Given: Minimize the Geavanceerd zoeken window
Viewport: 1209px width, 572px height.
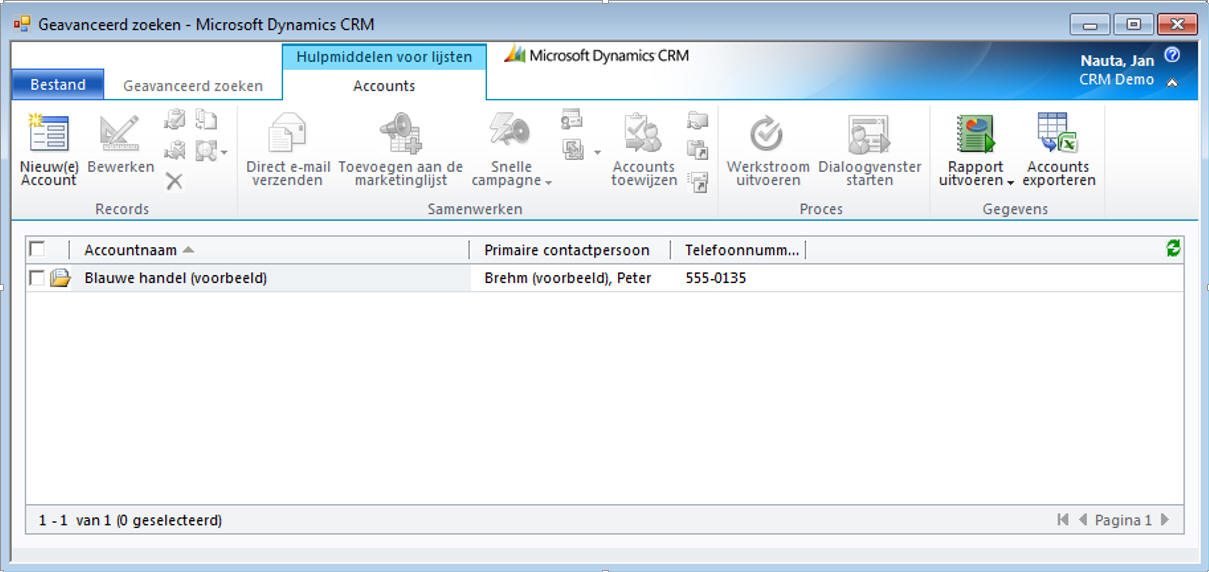Looking at the screenshot, I should (x=1090, y=24).
